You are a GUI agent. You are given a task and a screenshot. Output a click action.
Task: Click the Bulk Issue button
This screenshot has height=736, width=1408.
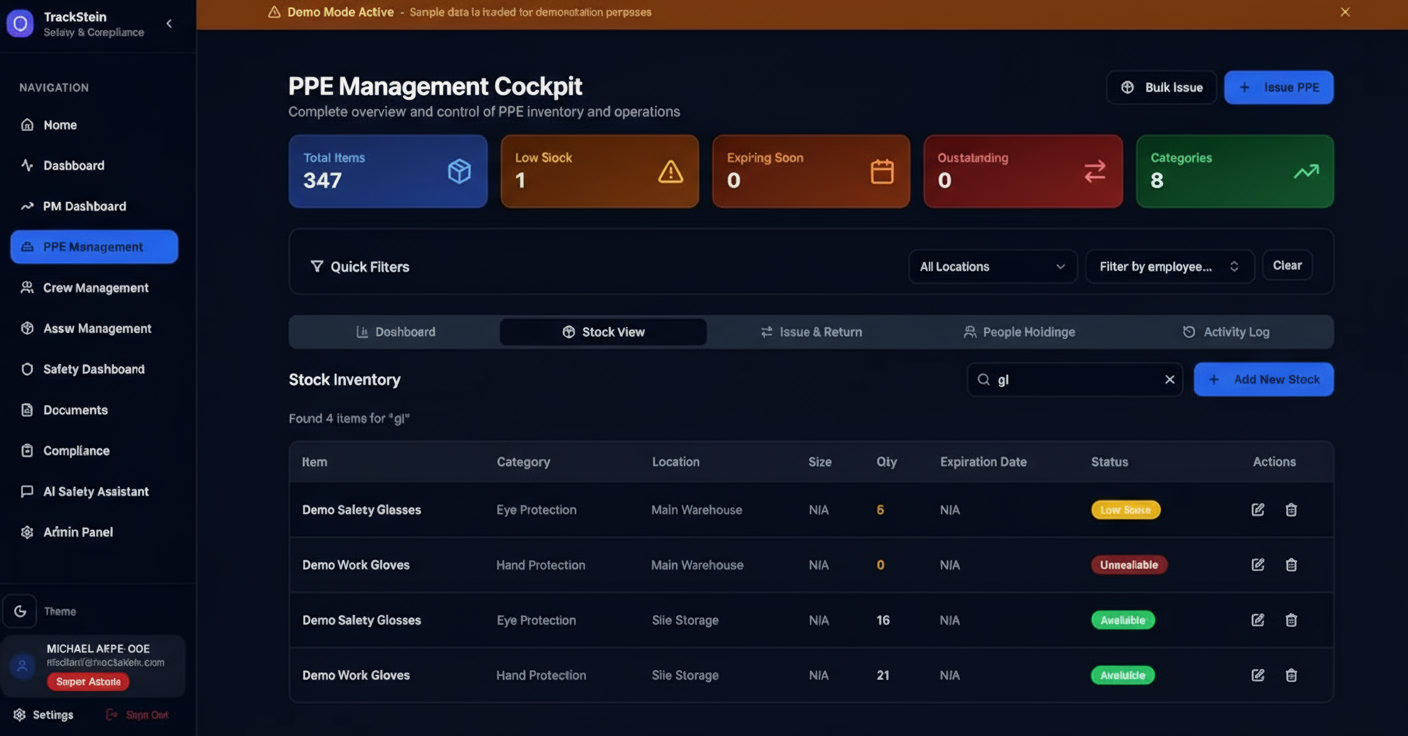(1161, 88)
